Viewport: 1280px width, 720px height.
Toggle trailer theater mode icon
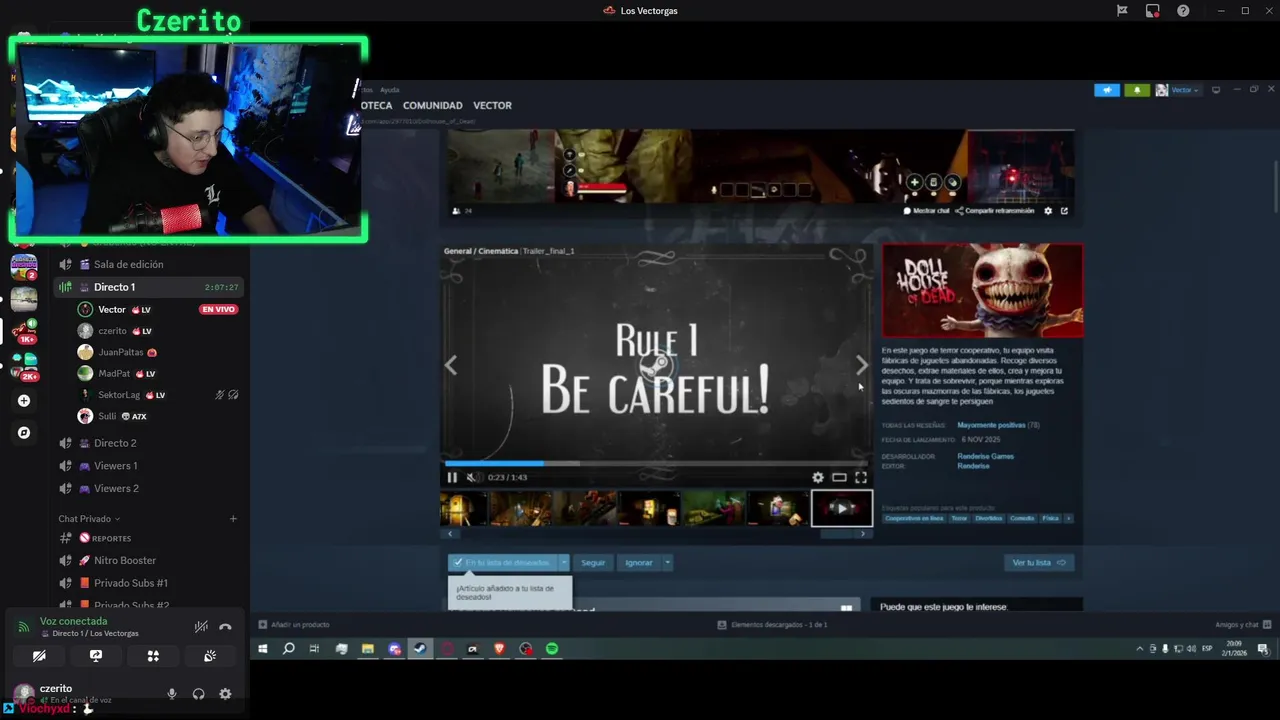[x=839, y=477]
